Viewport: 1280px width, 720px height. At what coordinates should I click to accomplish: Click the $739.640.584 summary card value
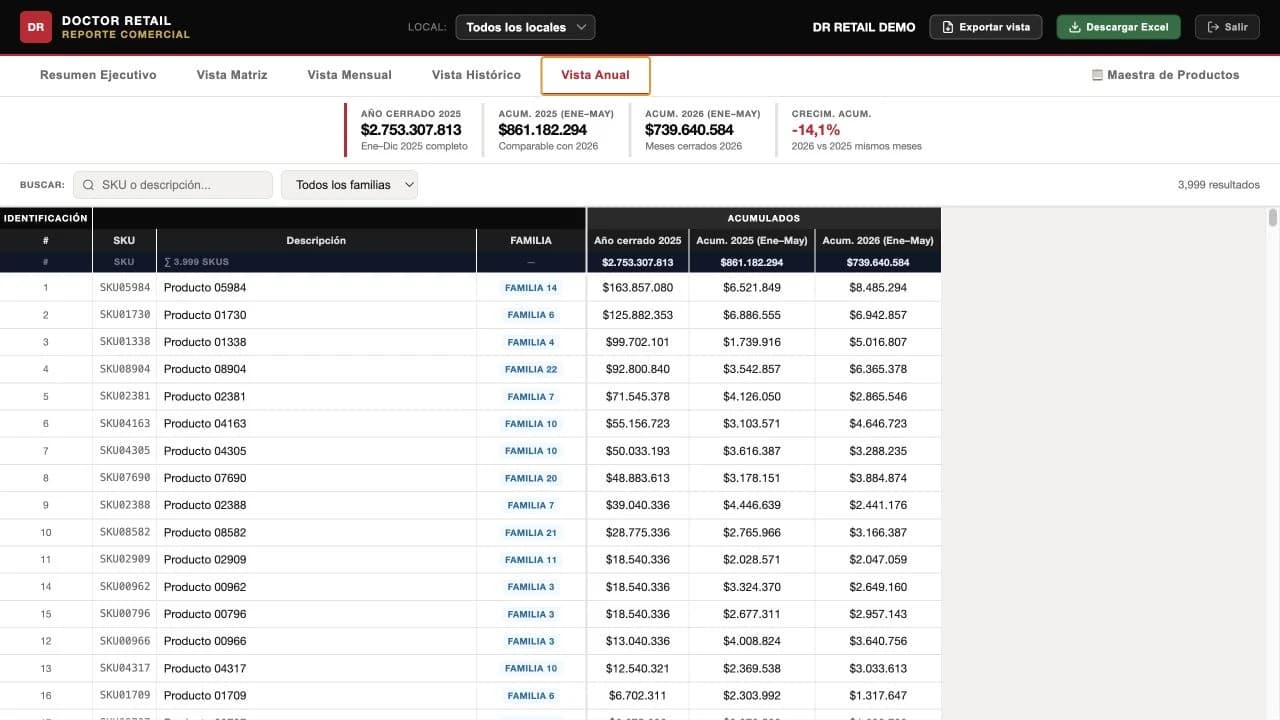(690, 130)
